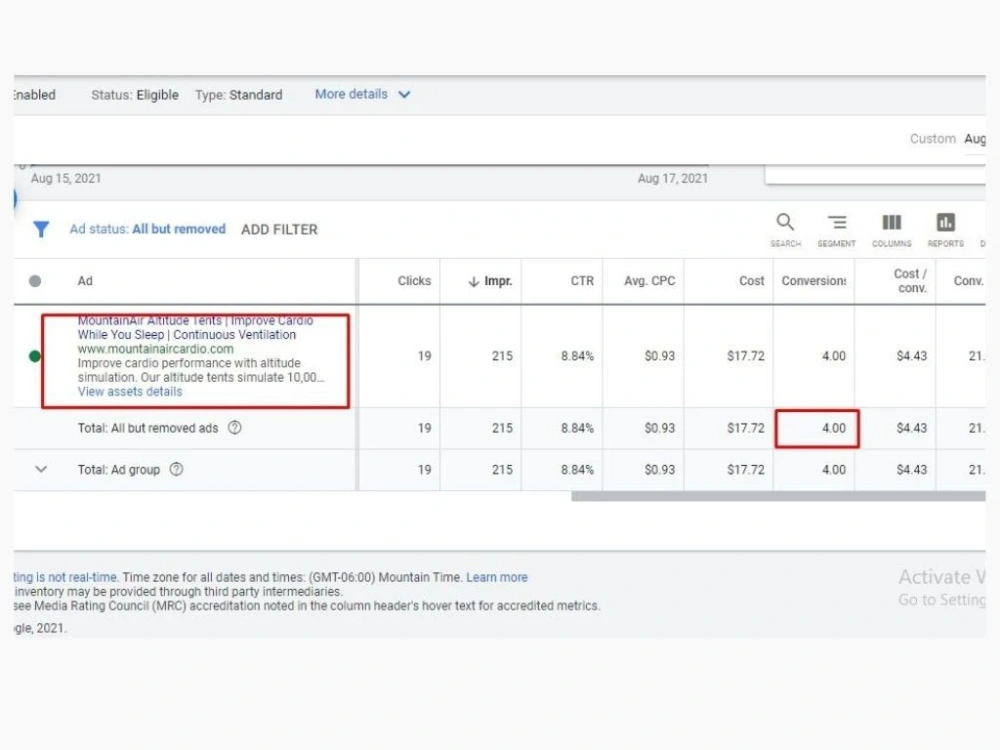Click the $4.43 cost/conv. in the ad row
This screenshot has height=750, width=1000.
[x=911, y=356]
